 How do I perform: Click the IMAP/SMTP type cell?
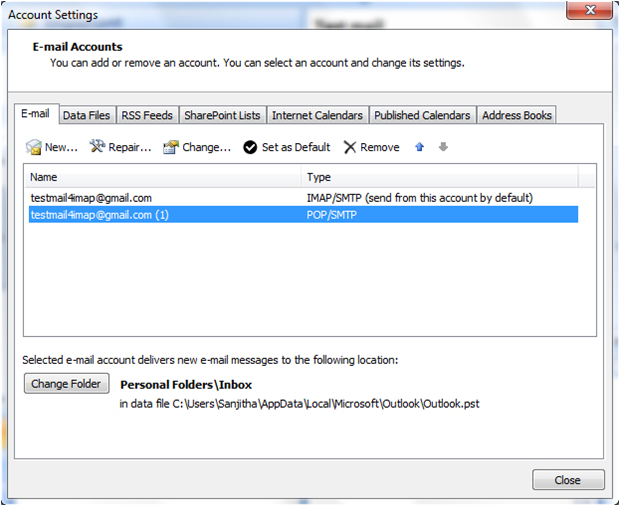[420, 198]
